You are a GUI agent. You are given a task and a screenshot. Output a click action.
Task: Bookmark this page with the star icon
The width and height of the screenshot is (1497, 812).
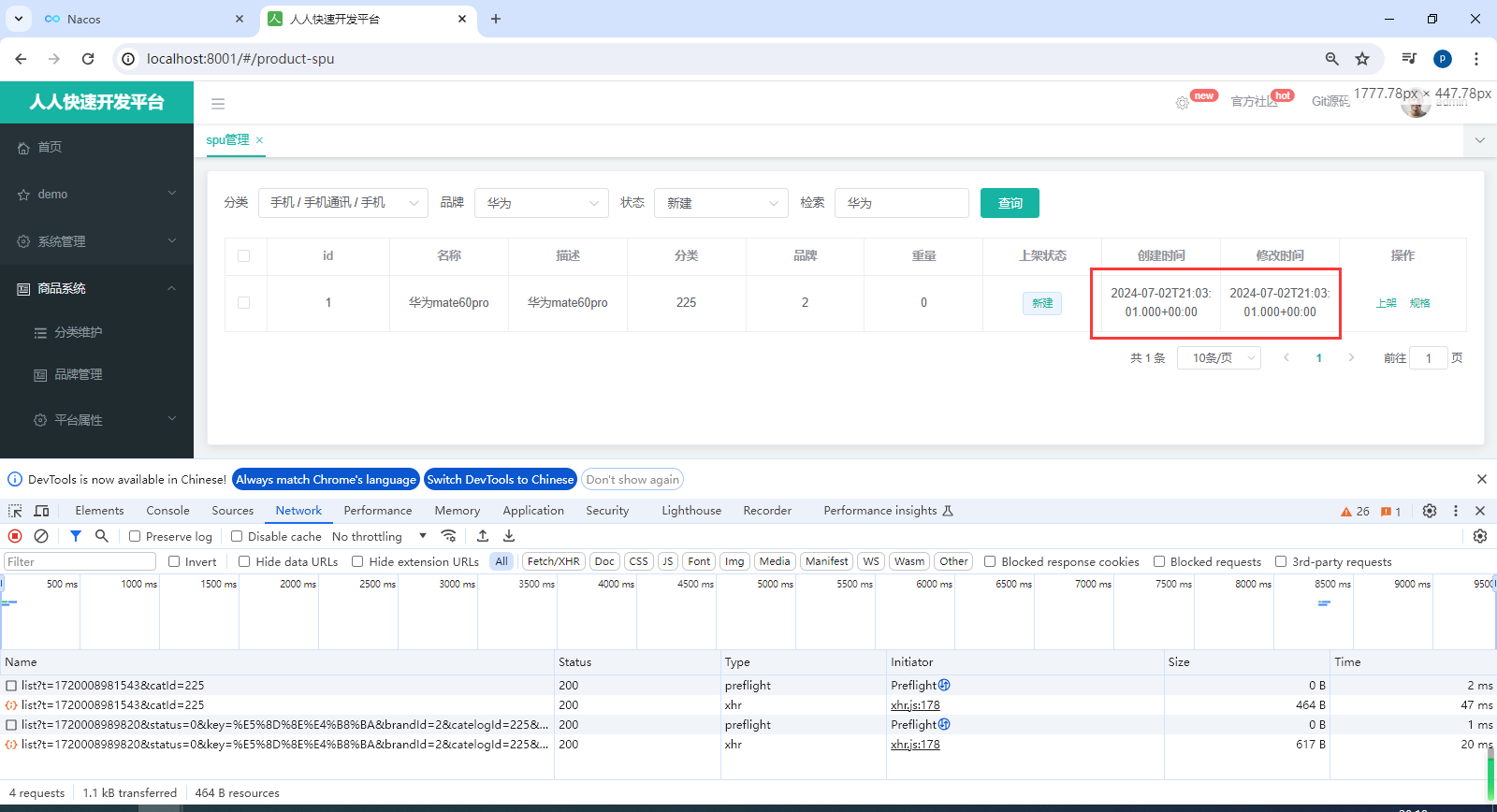pyautogui.click(x=1362, y=58)
